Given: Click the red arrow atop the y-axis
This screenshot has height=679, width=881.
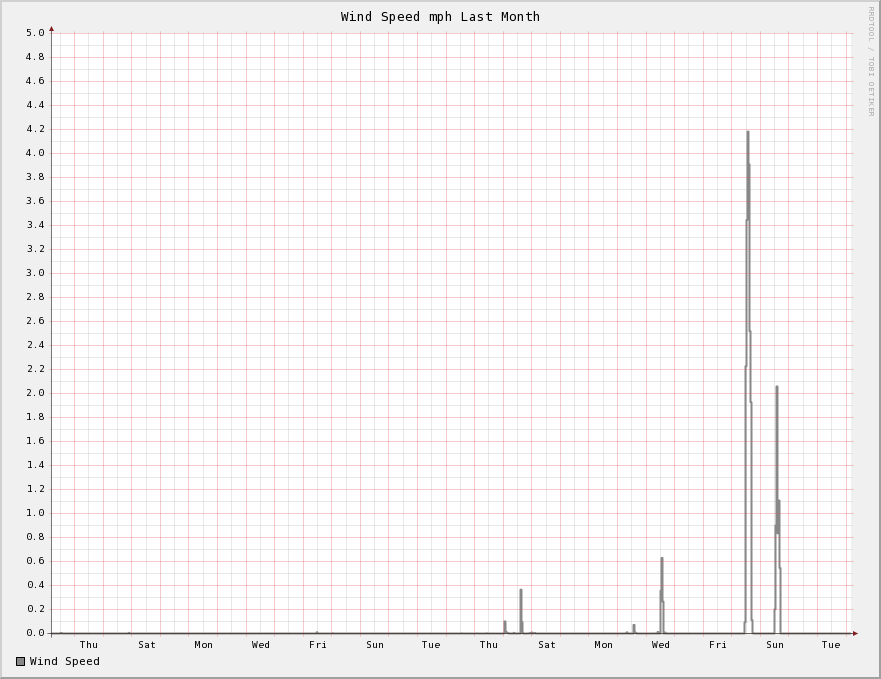Looking at the screenshot, I should (x=52, y=29).
